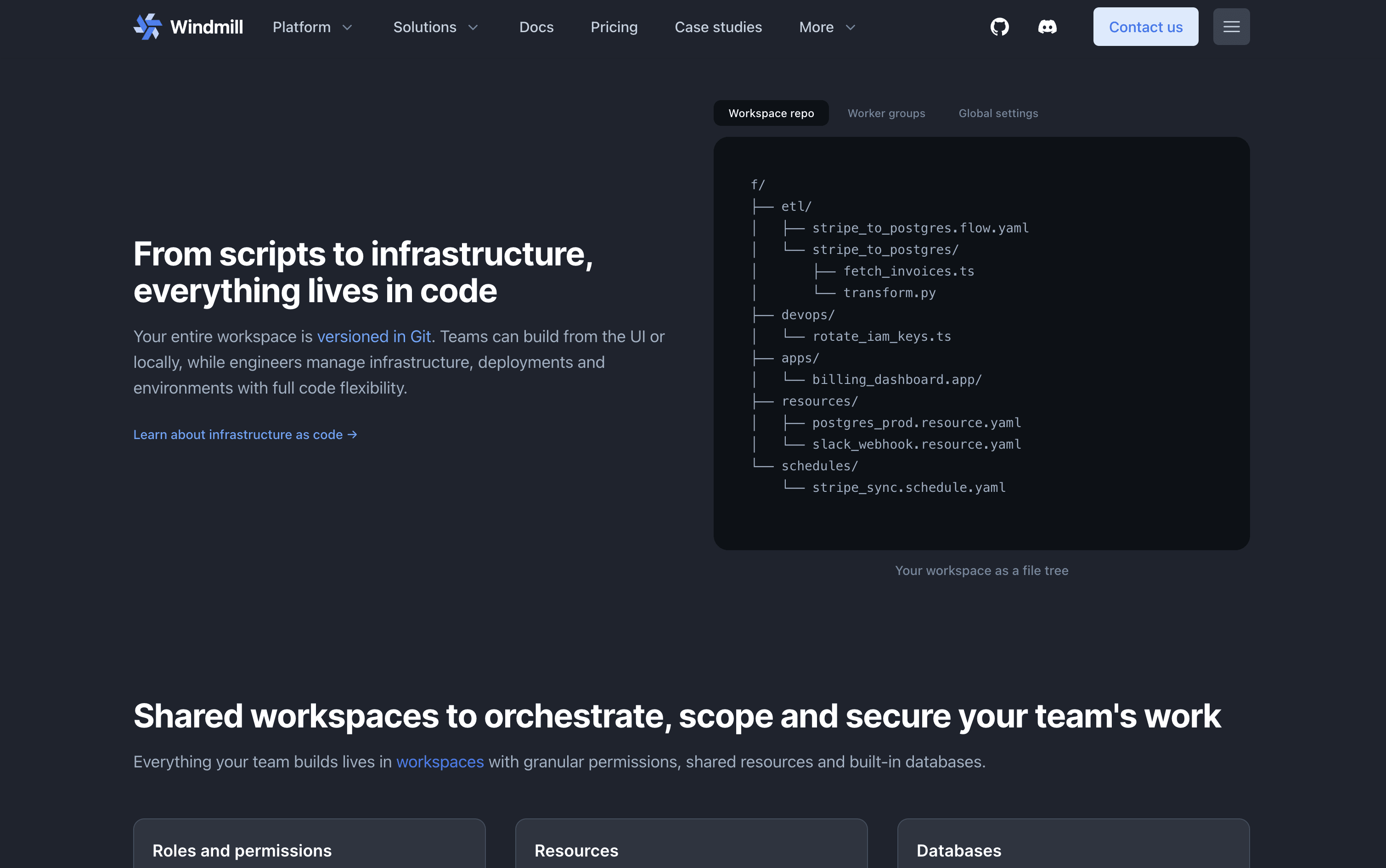Click the schedules/ folder entry
This screenshot has height=868, width=1386.
pyautogui.click(x=820, y=466)
